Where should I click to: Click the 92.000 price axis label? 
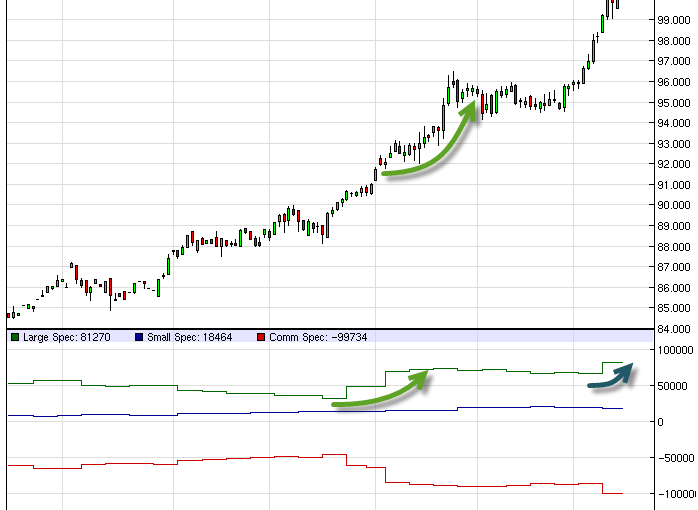click(674, 164)
